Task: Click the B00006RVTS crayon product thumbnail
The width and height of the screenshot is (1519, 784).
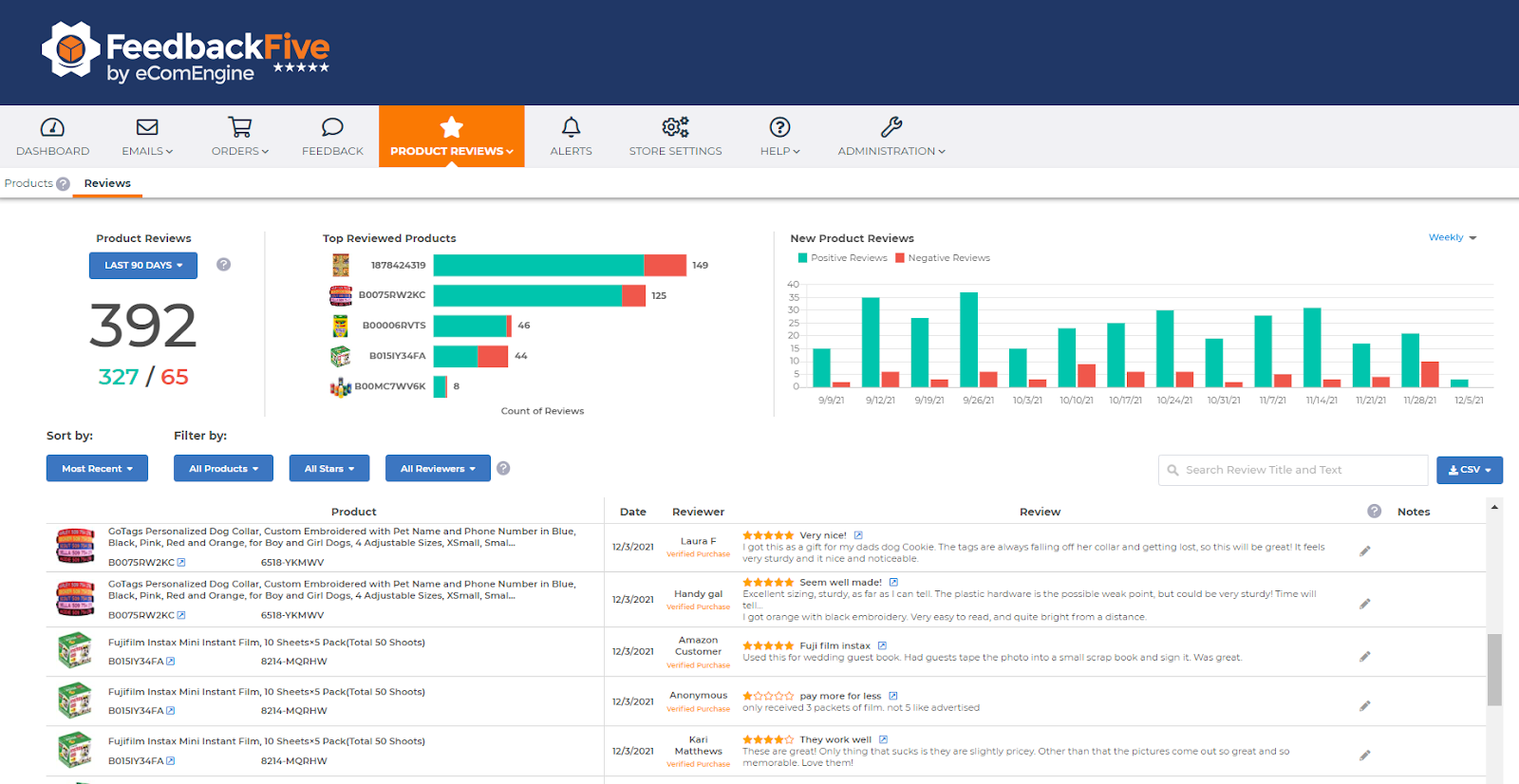Action: pyautogui.click(x=340, y=326)
